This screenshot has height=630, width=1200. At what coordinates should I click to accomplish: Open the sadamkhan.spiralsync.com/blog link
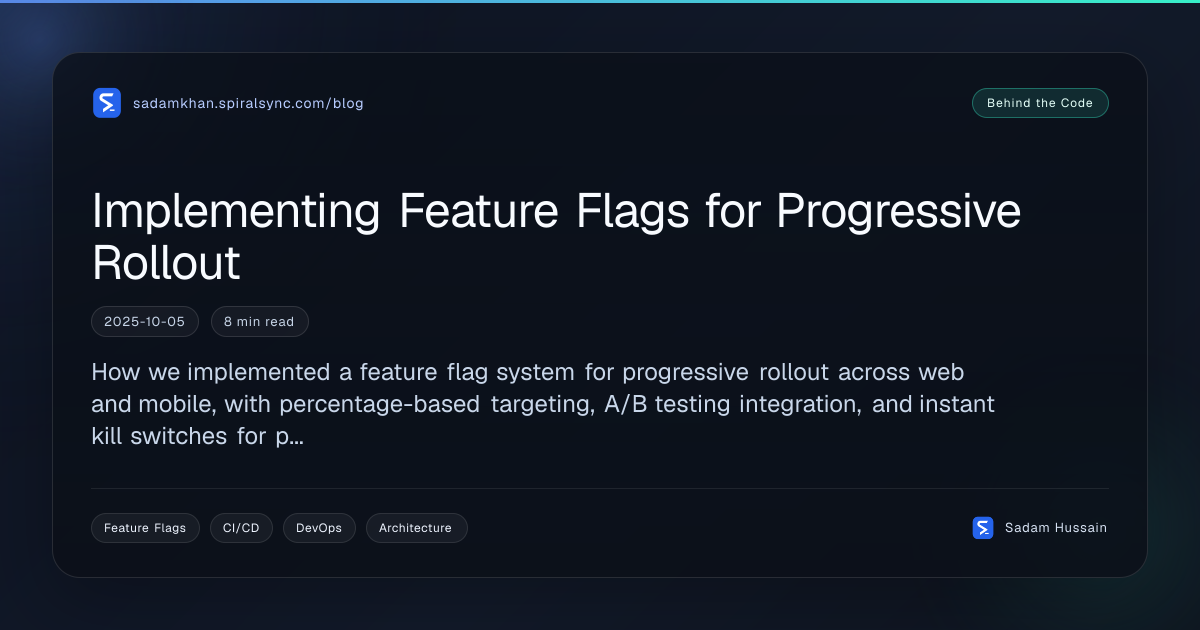pyautogui.click(x=248, y=103)
